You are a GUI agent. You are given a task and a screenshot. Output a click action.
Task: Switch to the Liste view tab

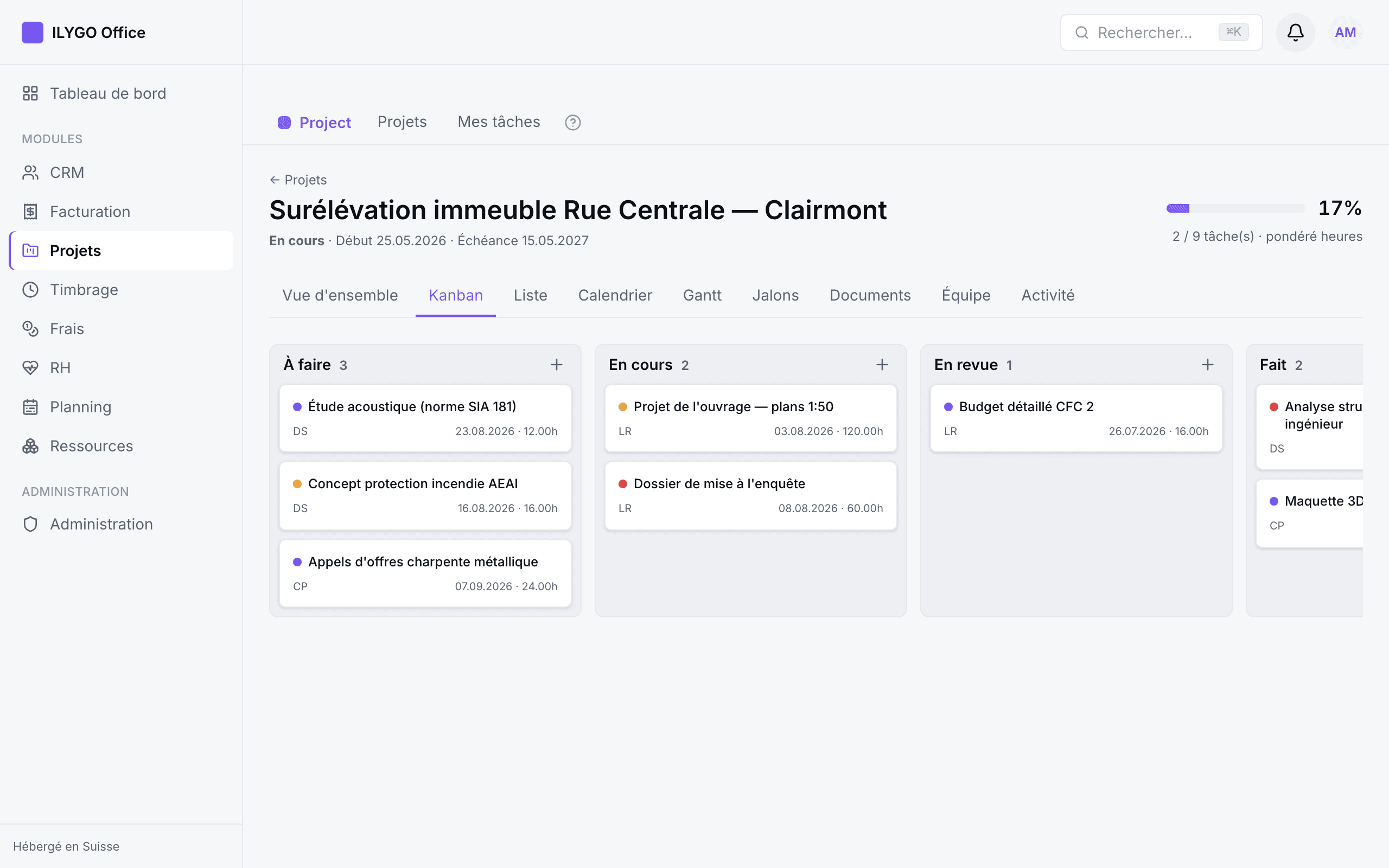click(x=530, y=295)
